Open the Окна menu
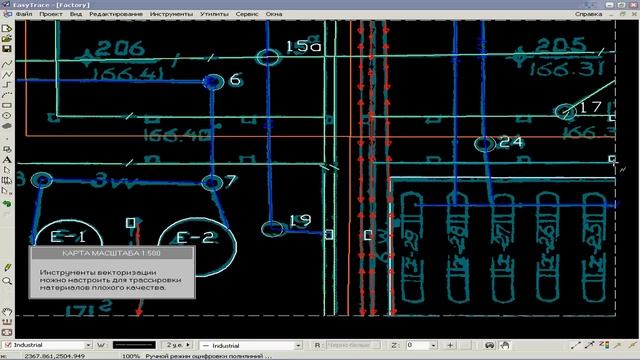Viewport: 640px width, 360px height. point(274,14)
